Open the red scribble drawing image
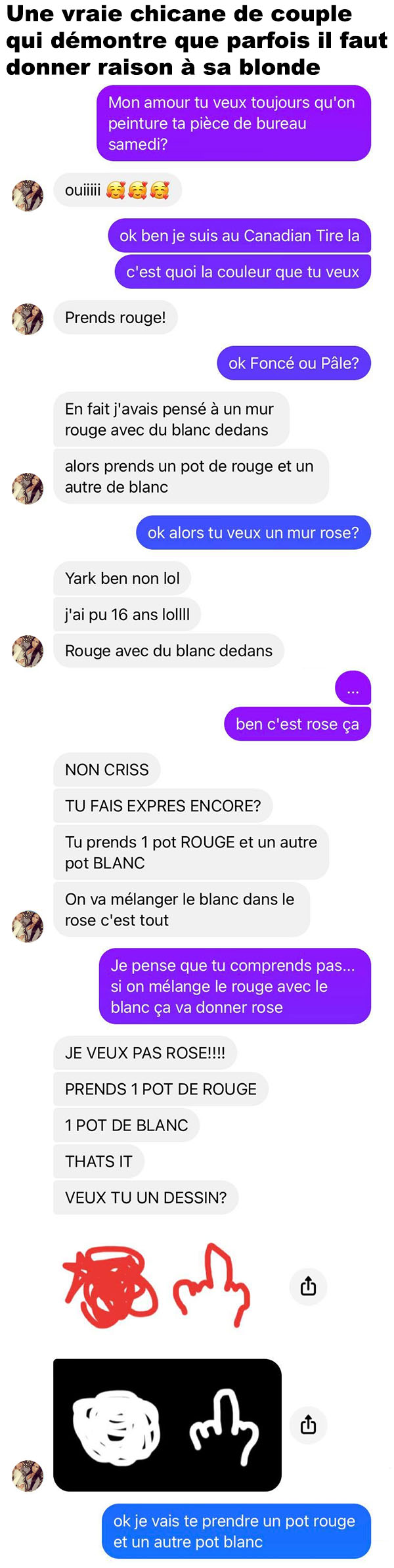This screenshot has width=394, height=1568. pos(156,1284)
